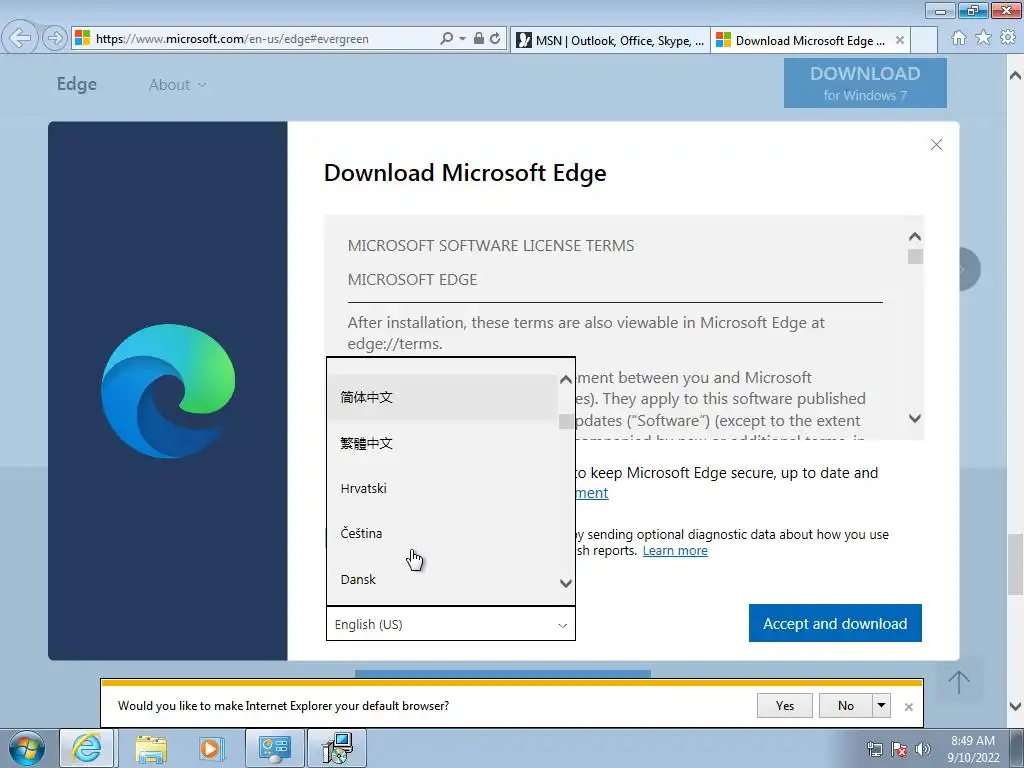This screenshot has width=1024, height=768.
Task: Select Čeština language option
Action: 442,534
